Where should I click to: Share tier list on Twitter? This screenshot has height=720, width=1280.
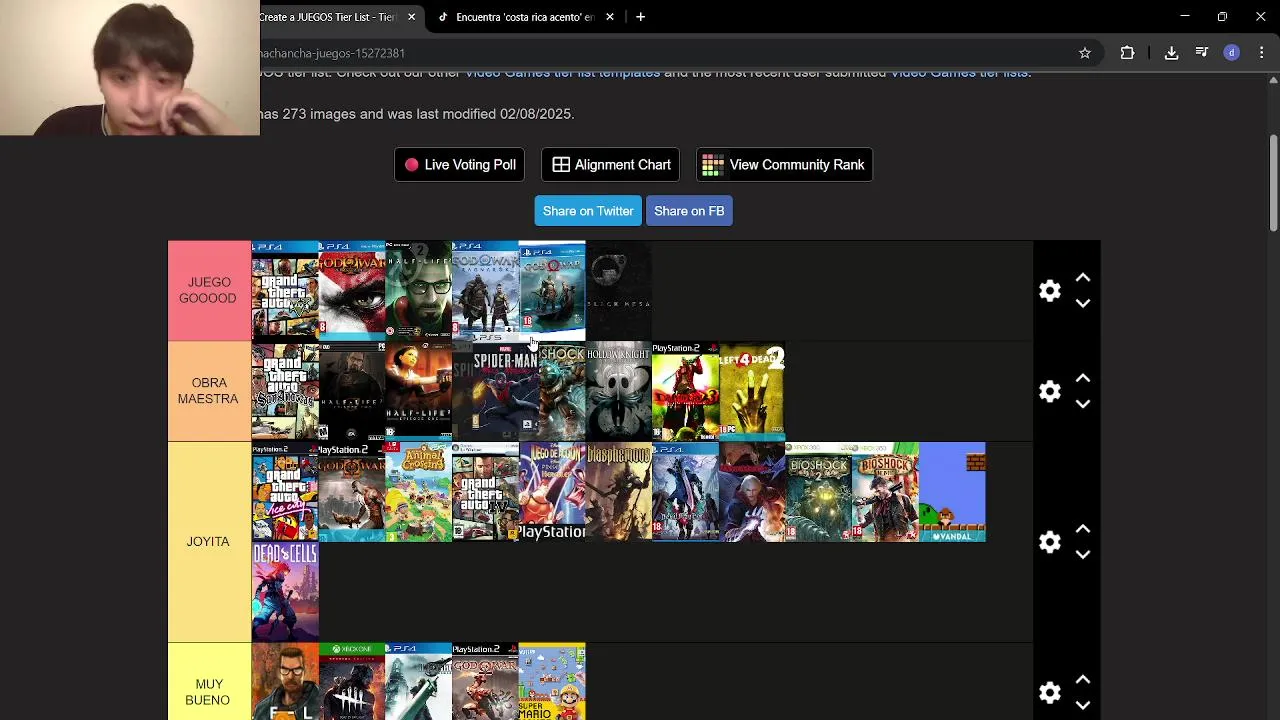coord(588,211)
